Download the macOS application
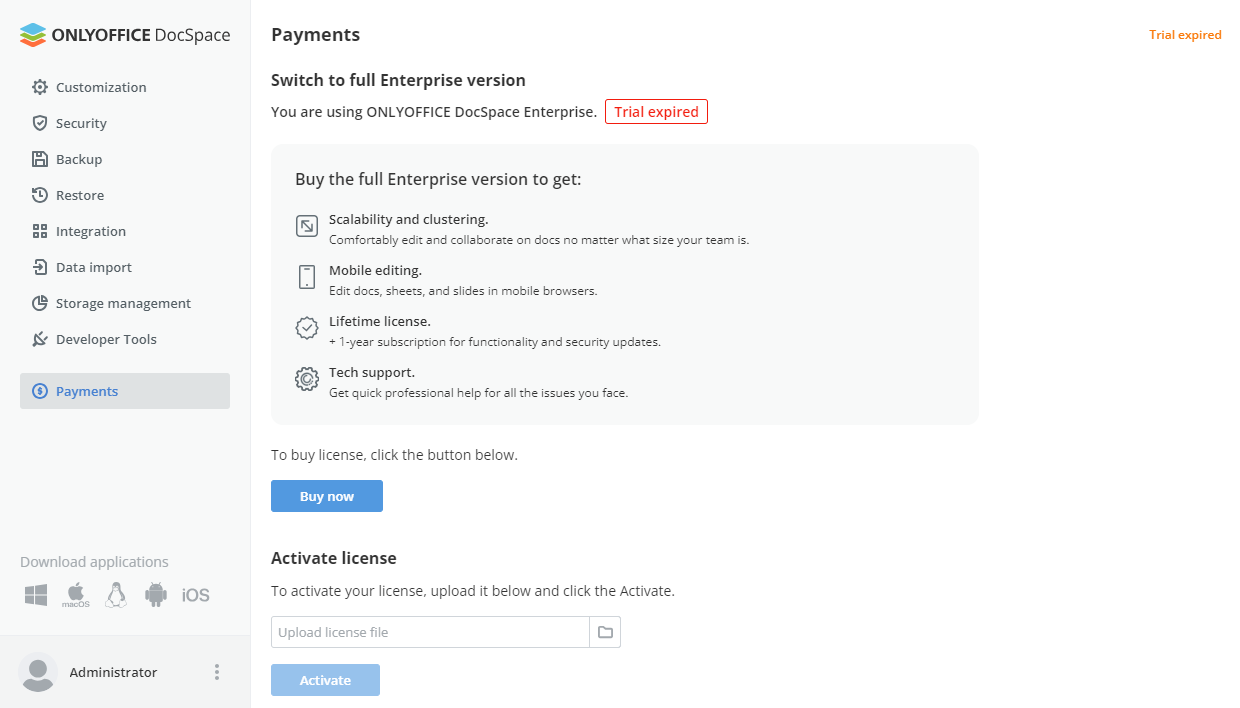The height and width of the screenshot is (708, 1240). (x=75, y=594)
